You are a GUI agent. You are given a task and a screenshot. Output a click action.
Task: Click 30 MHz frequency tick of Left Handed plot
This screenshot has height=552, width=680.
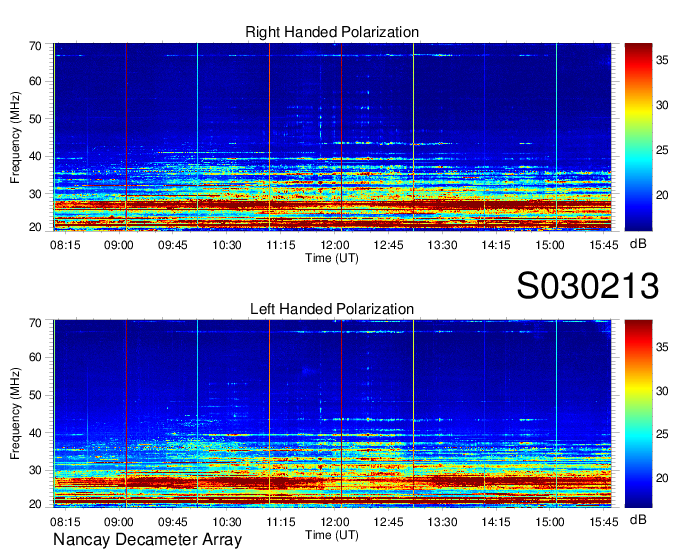(35, 470)
